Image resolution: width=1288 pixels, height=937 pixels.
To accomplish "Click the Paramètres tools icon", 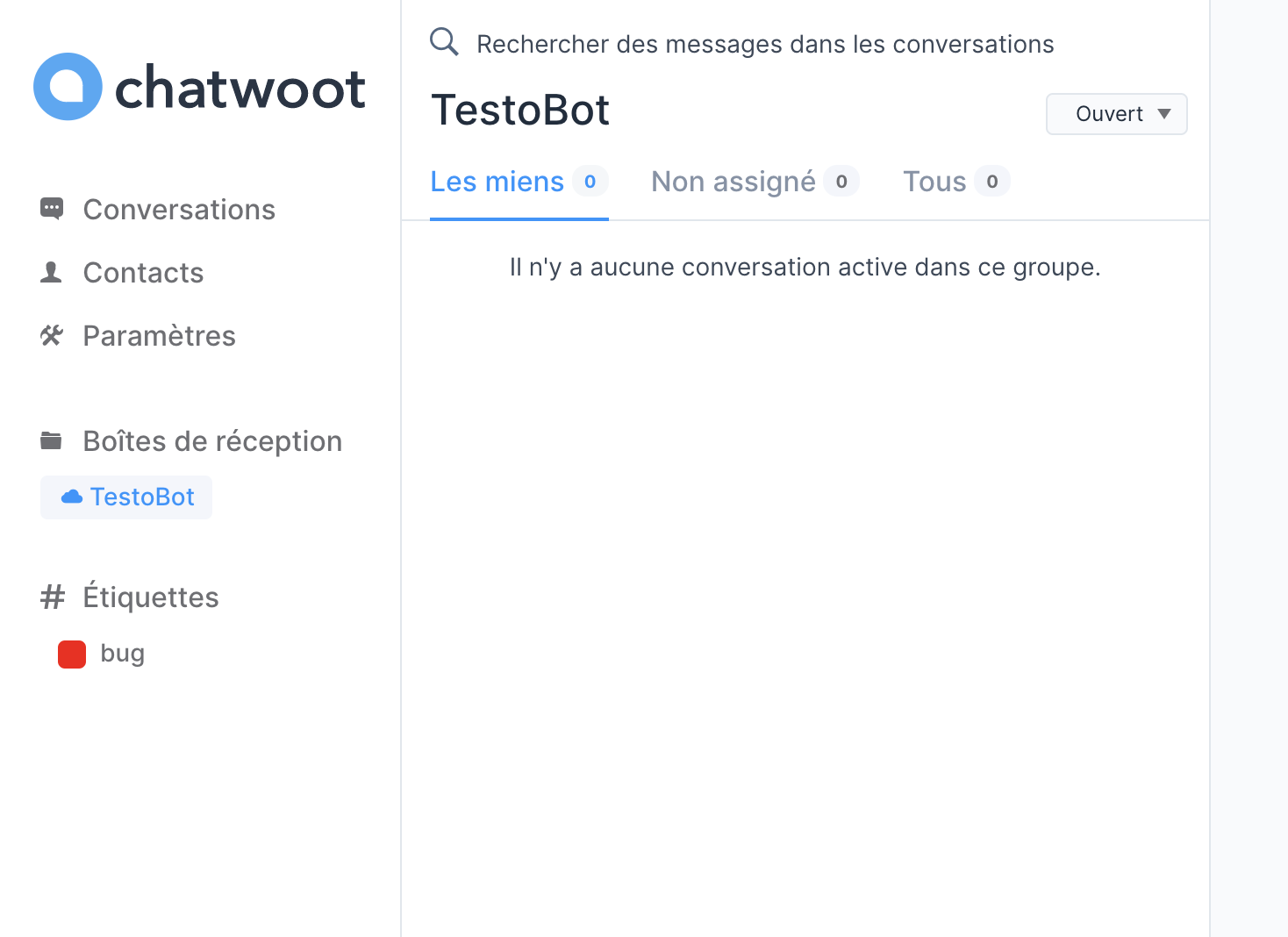I will (x=52, y=335).
